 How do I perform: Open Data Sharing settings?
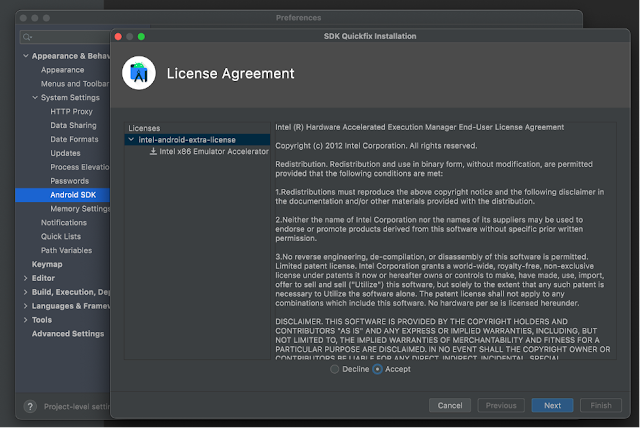(x=73, y=125)
